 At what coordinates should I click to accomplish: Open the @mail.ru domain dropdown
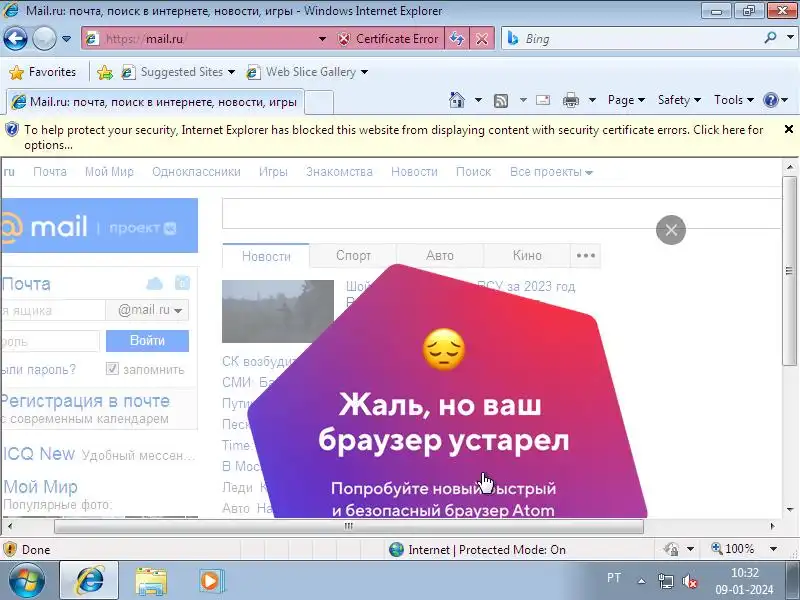click(147, 310)
